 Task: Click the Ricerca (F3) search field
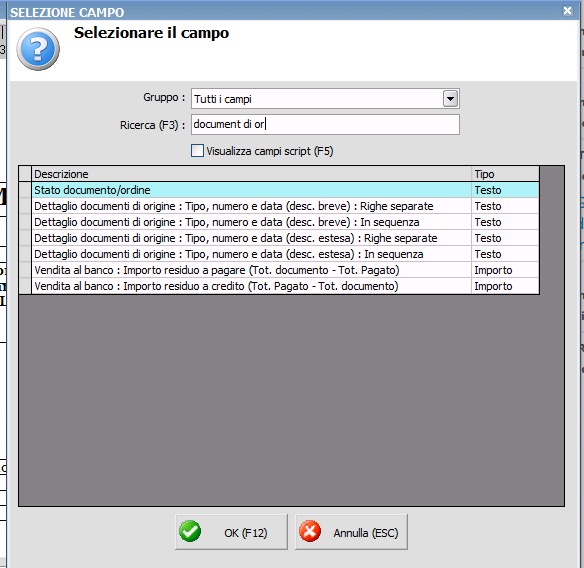[x=325, y=124]
